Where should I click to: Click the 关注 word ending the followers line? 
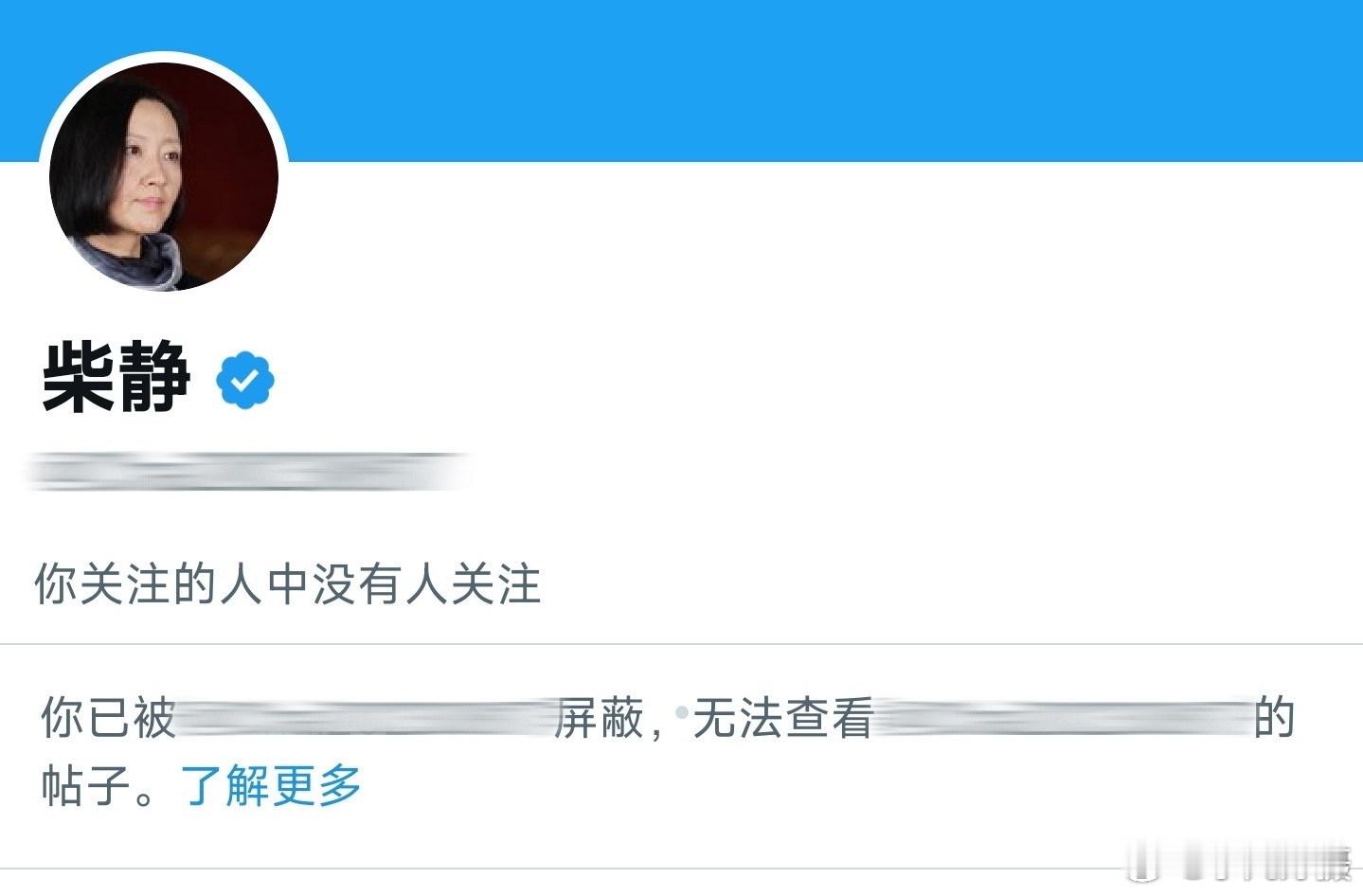pos(495,583)
